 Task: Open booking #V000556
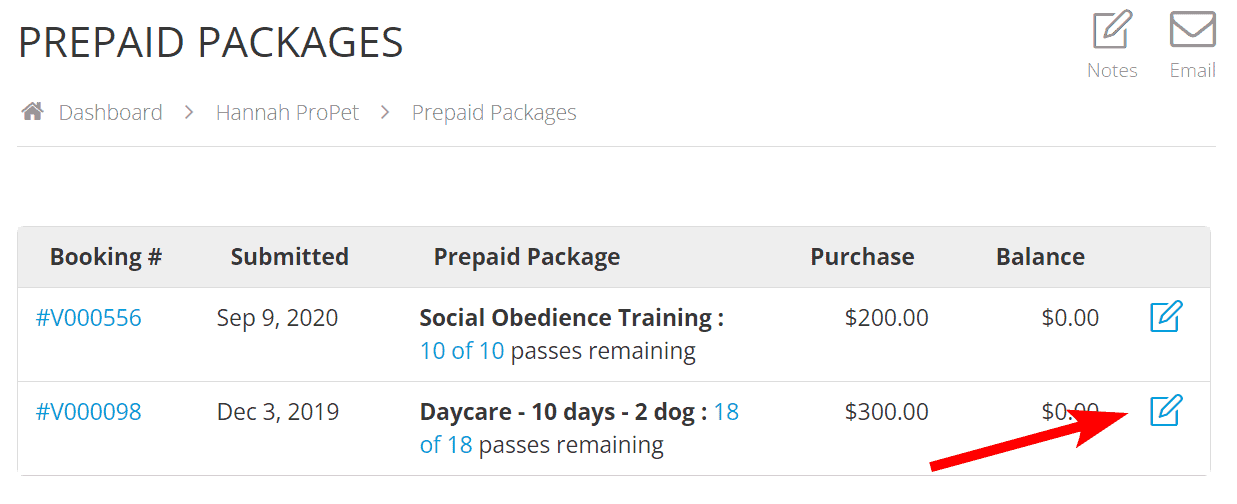tap(89, 318)
